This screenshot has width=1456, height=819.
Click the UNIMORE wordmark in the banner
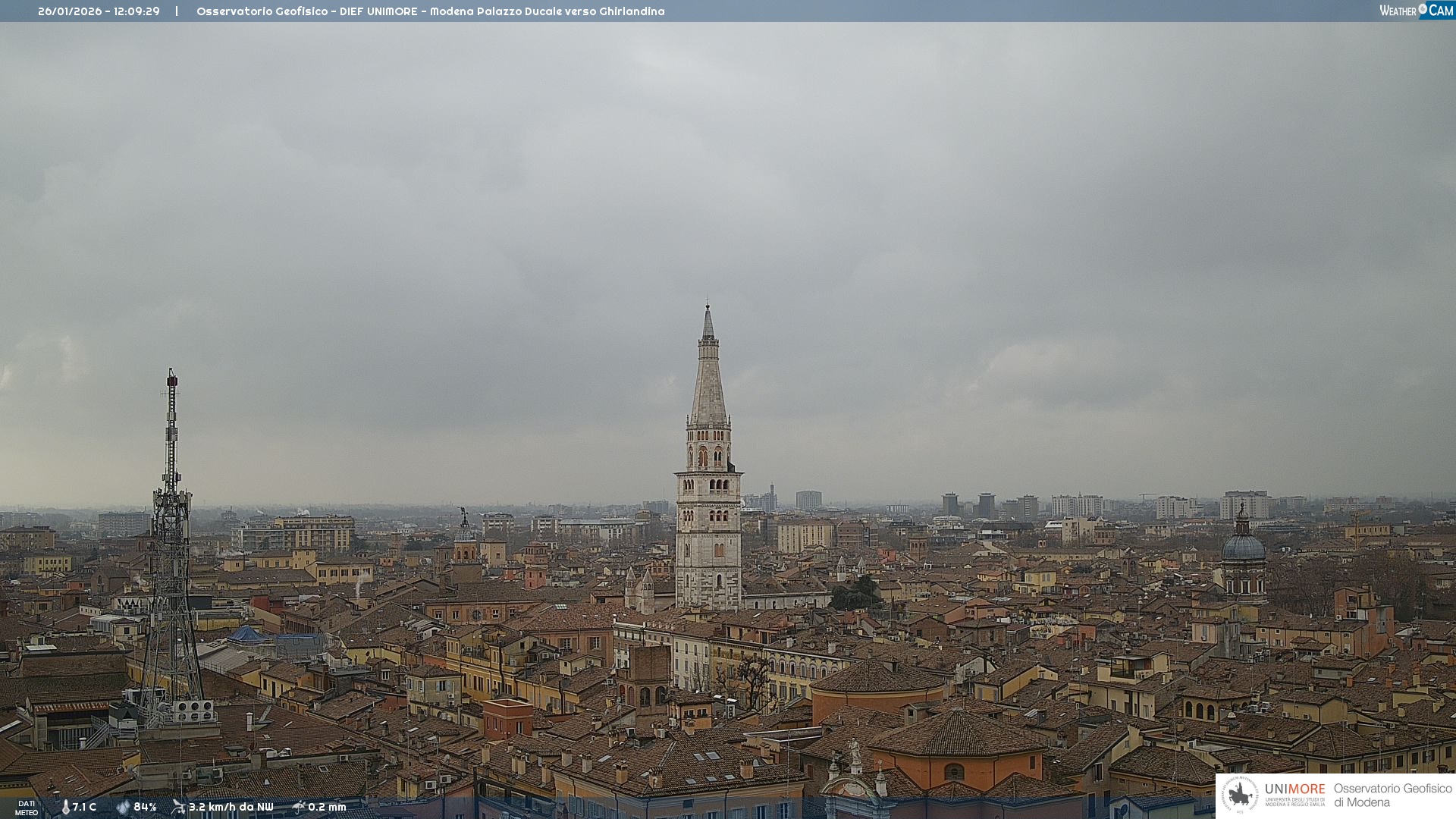pyautogui.click(x=1294, y=789)
